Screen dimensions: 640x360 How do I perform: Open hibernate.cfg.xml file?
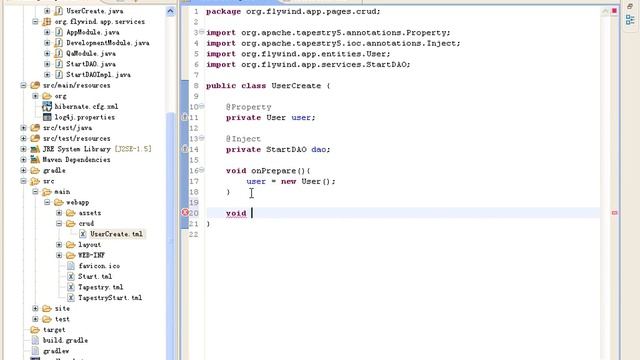(86, 107)
